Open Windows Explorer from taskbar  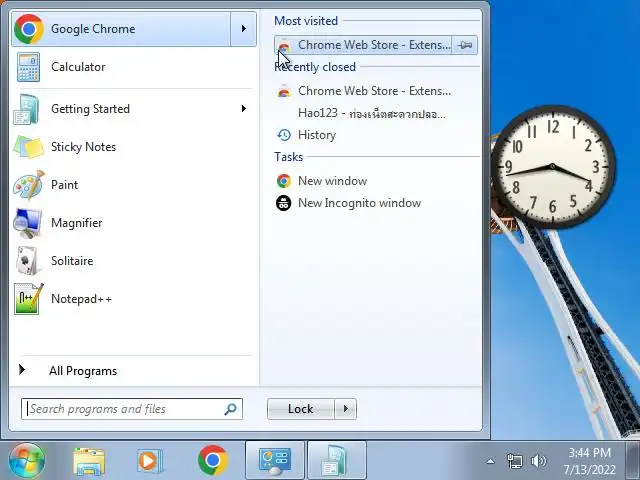[x=89, y=461]
